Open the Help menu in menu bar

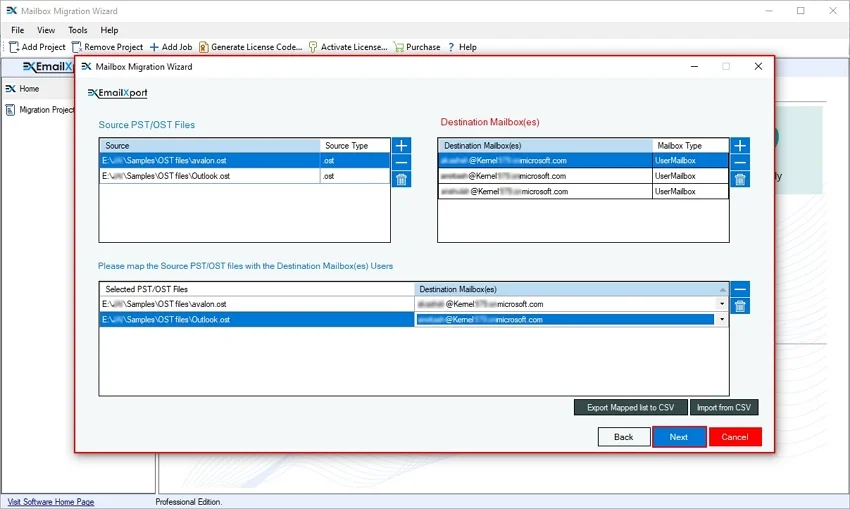coord(109,30)
